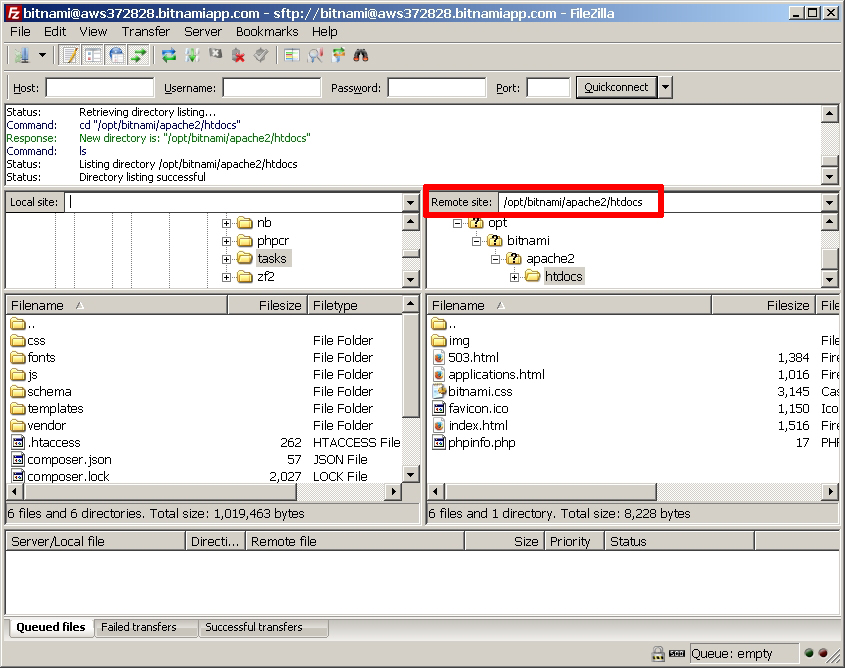Open the Remote site path dropdown
The image size is (845, 668).
[x=829, y=203]
